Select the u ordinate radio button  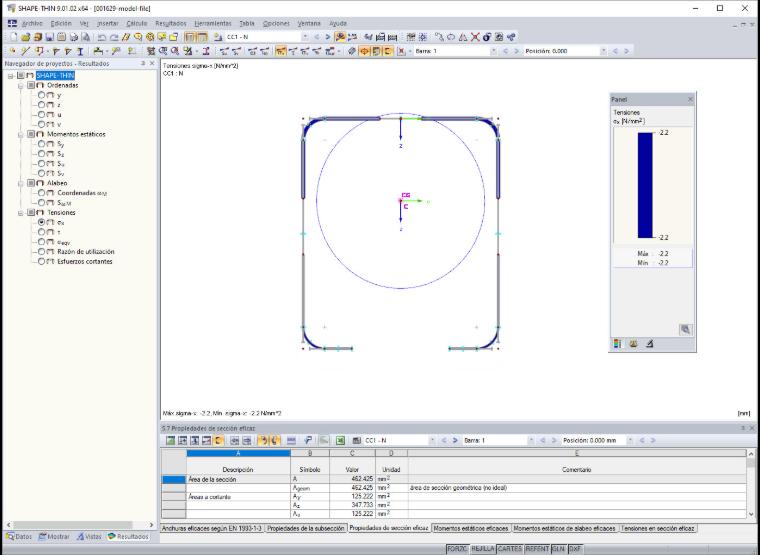pos(42,114)
